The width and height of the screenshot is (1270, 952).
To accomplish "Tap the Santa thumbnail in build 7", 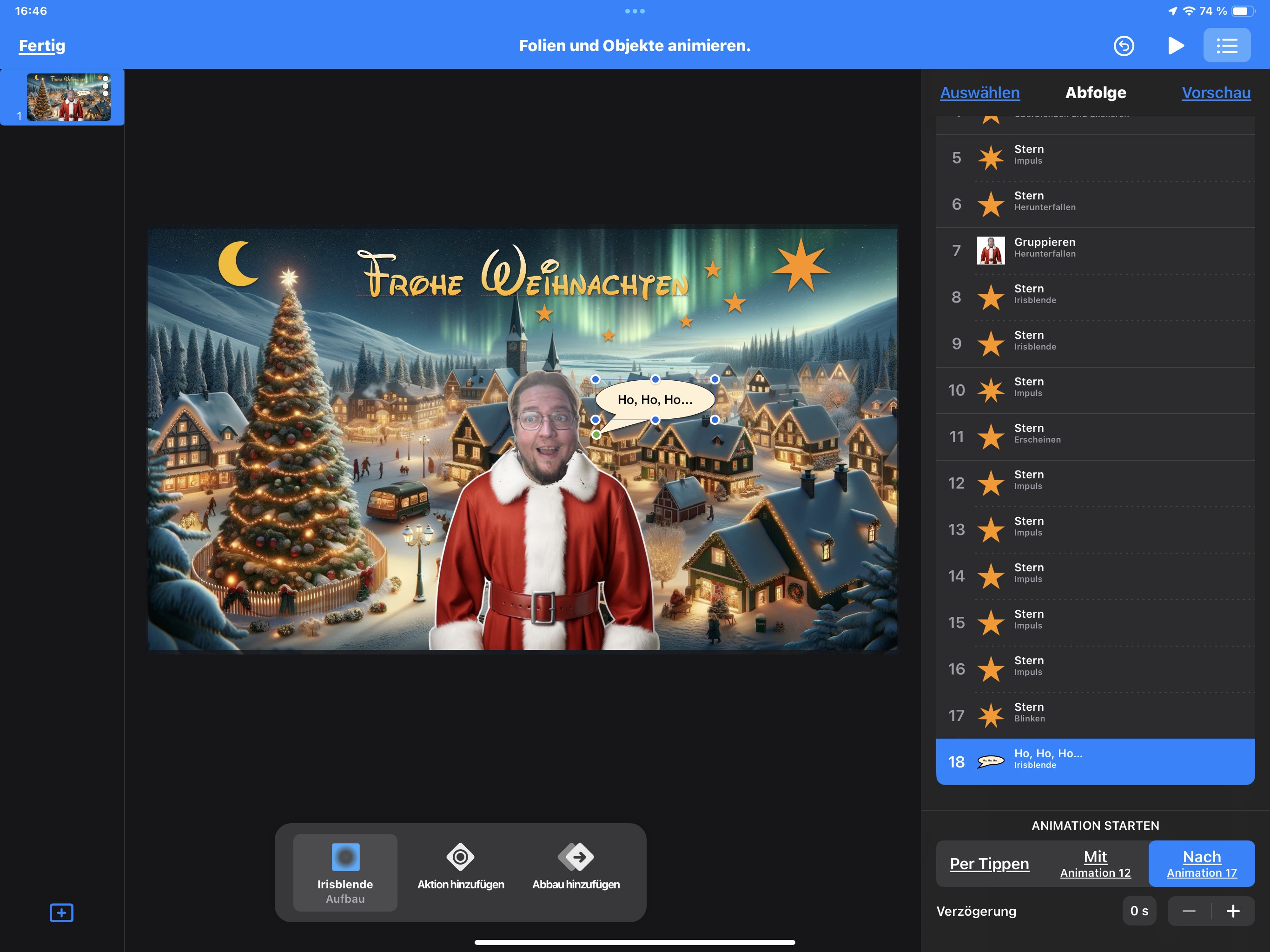I will [x=991, y=251].
